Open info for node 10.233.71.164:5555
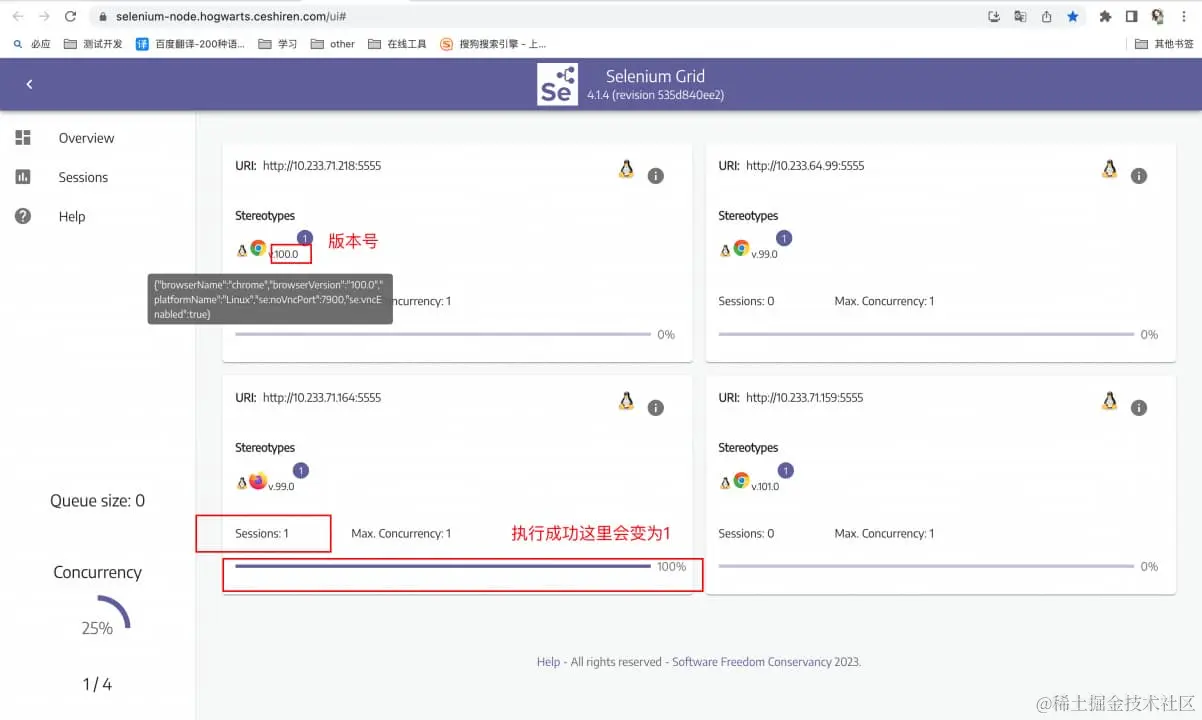The image size is (1202, 720). pos(656,407)
